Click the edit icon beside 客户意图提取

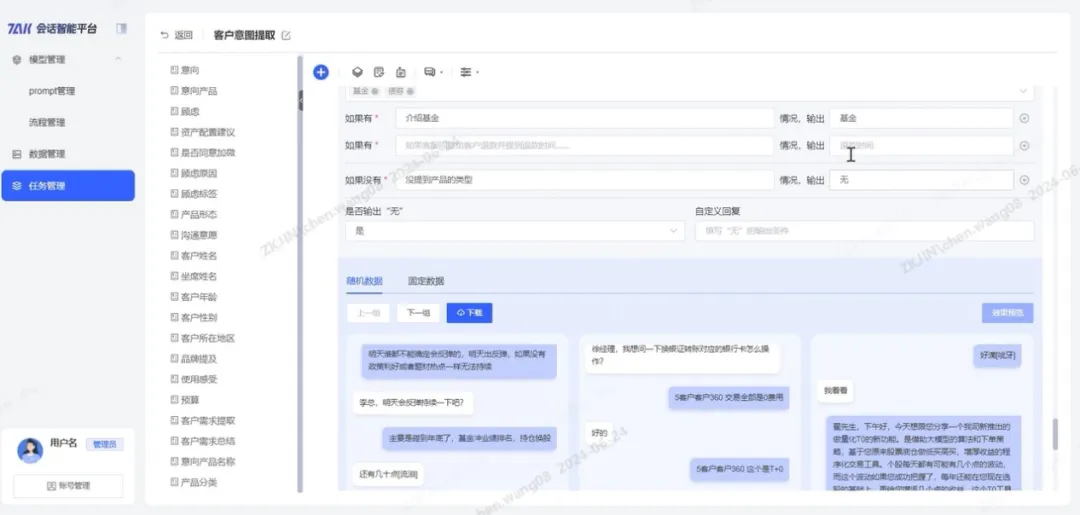click(286, 35)
